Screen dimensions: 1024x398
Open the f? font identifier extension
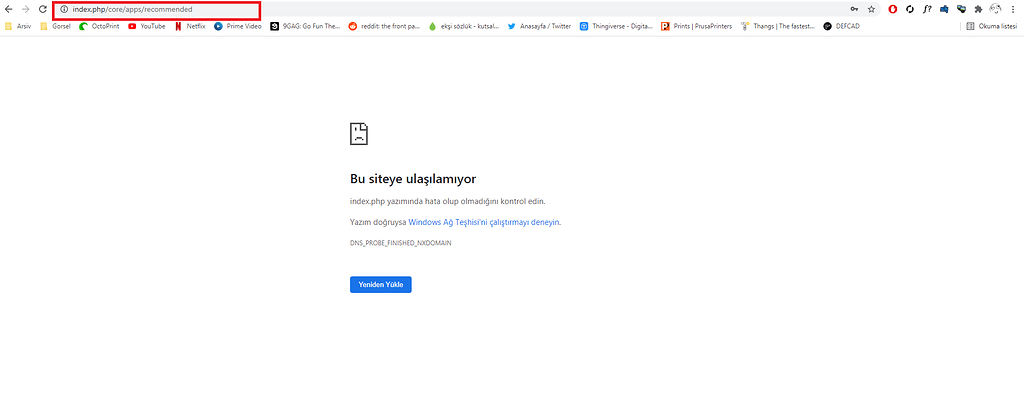point(927,9)
